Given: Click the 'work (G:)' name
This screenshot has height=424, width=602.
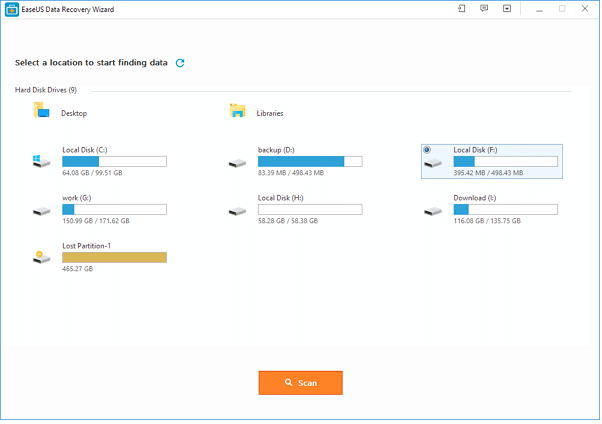Looking at the screenshot, I should (x=77, y=198).
